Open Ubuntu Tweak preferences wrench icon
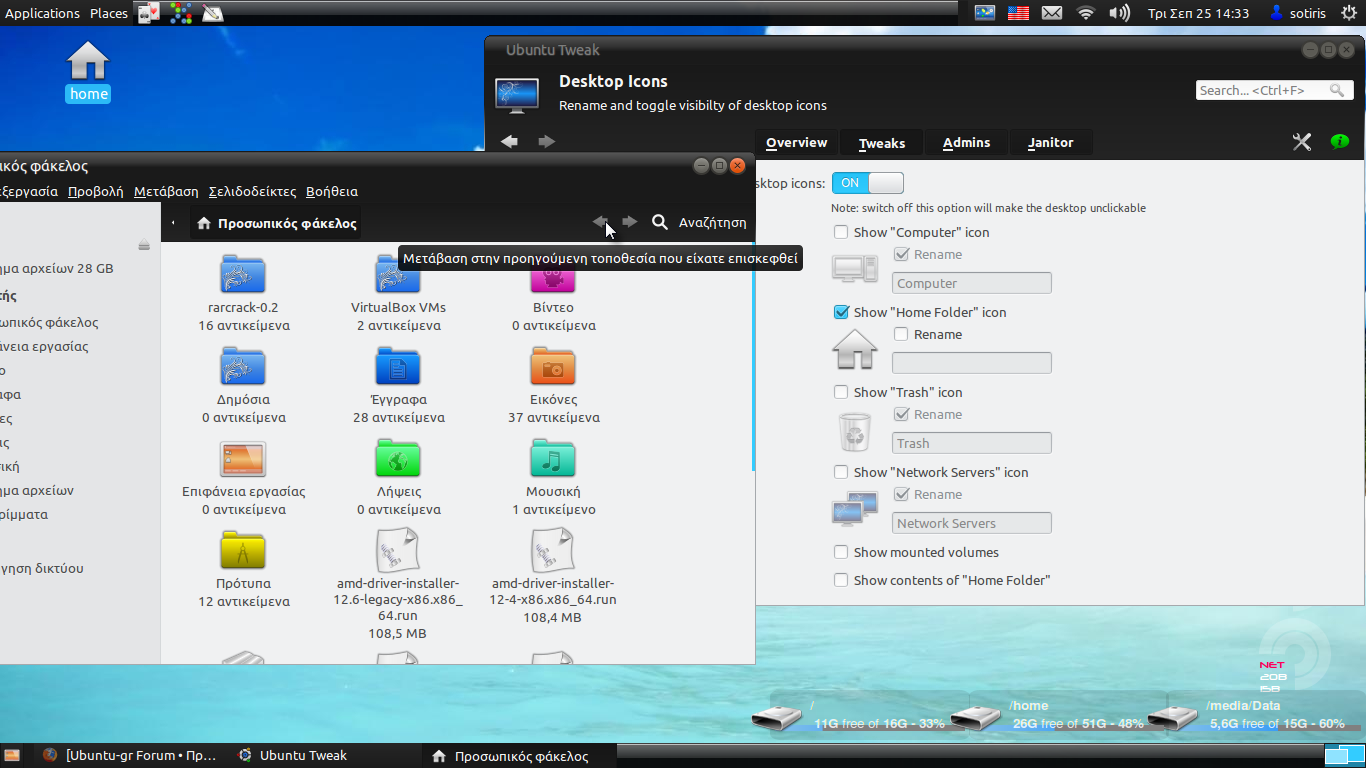Screen dimensions: 1366x768 [x=1301, y=142]
